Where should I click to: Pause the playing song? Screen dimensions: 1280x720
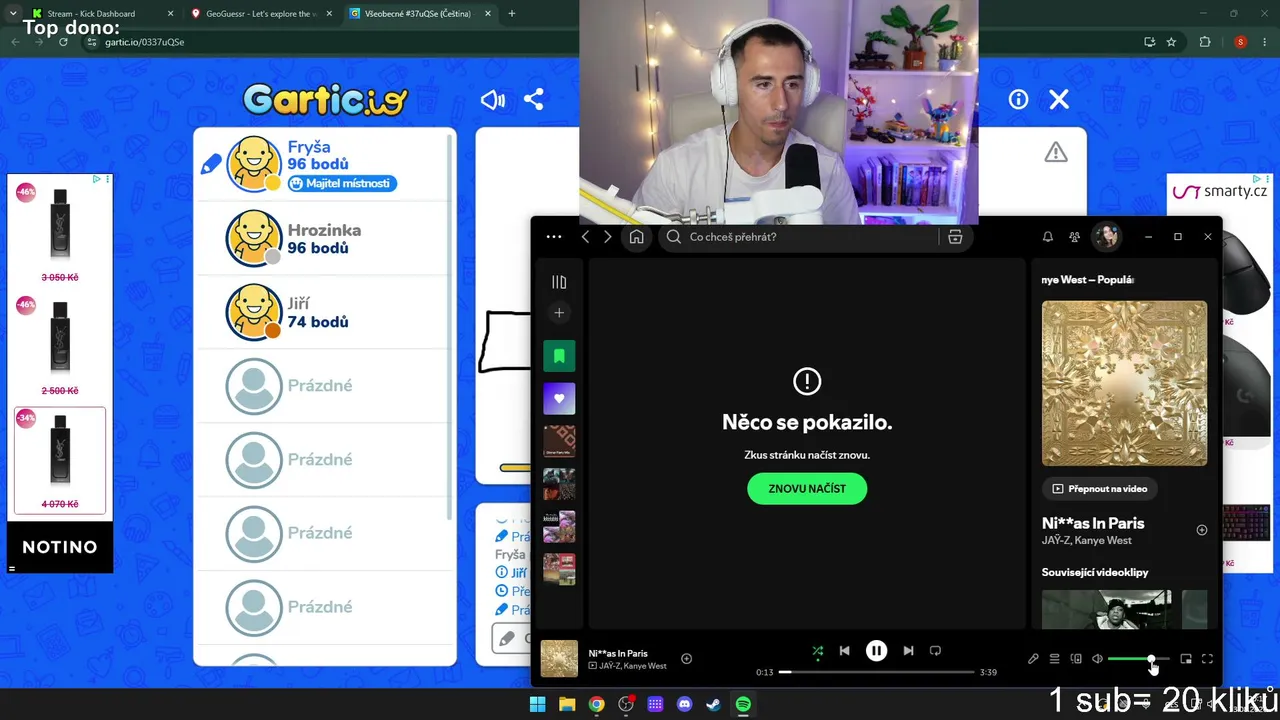[x=876, y=651]
